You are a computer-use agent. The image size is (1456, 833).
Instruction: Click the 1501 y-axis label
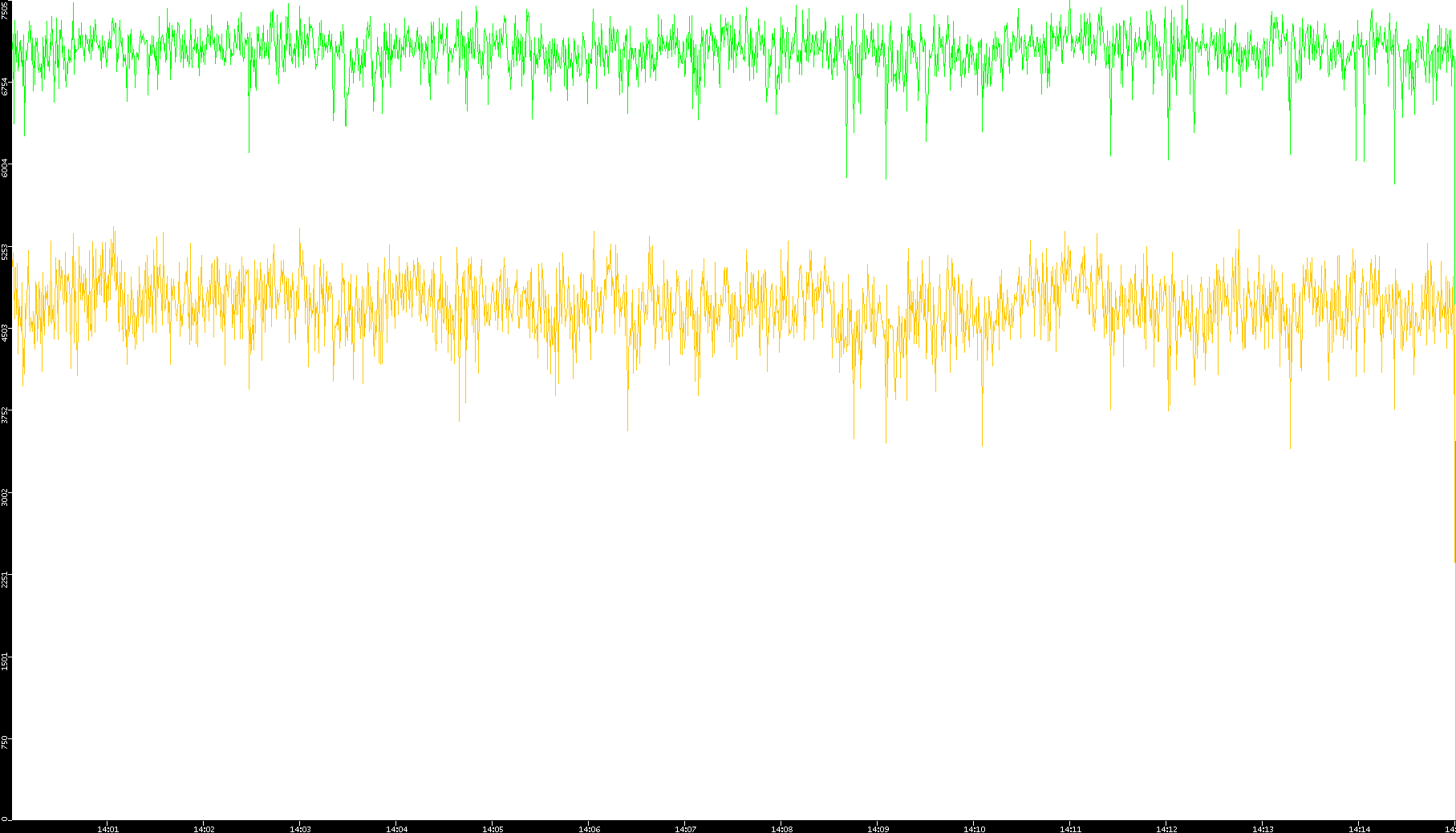[x=5, y=661]
